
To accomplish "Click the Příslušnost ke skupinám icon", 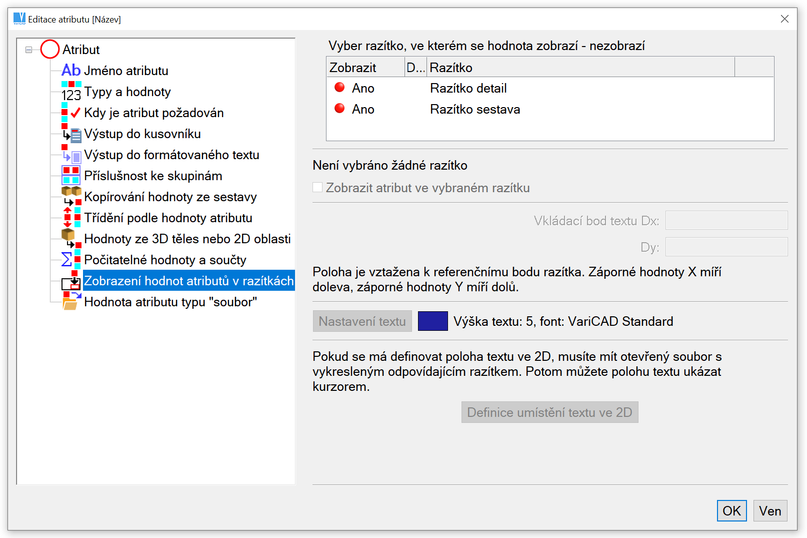I will click(70, 176).
